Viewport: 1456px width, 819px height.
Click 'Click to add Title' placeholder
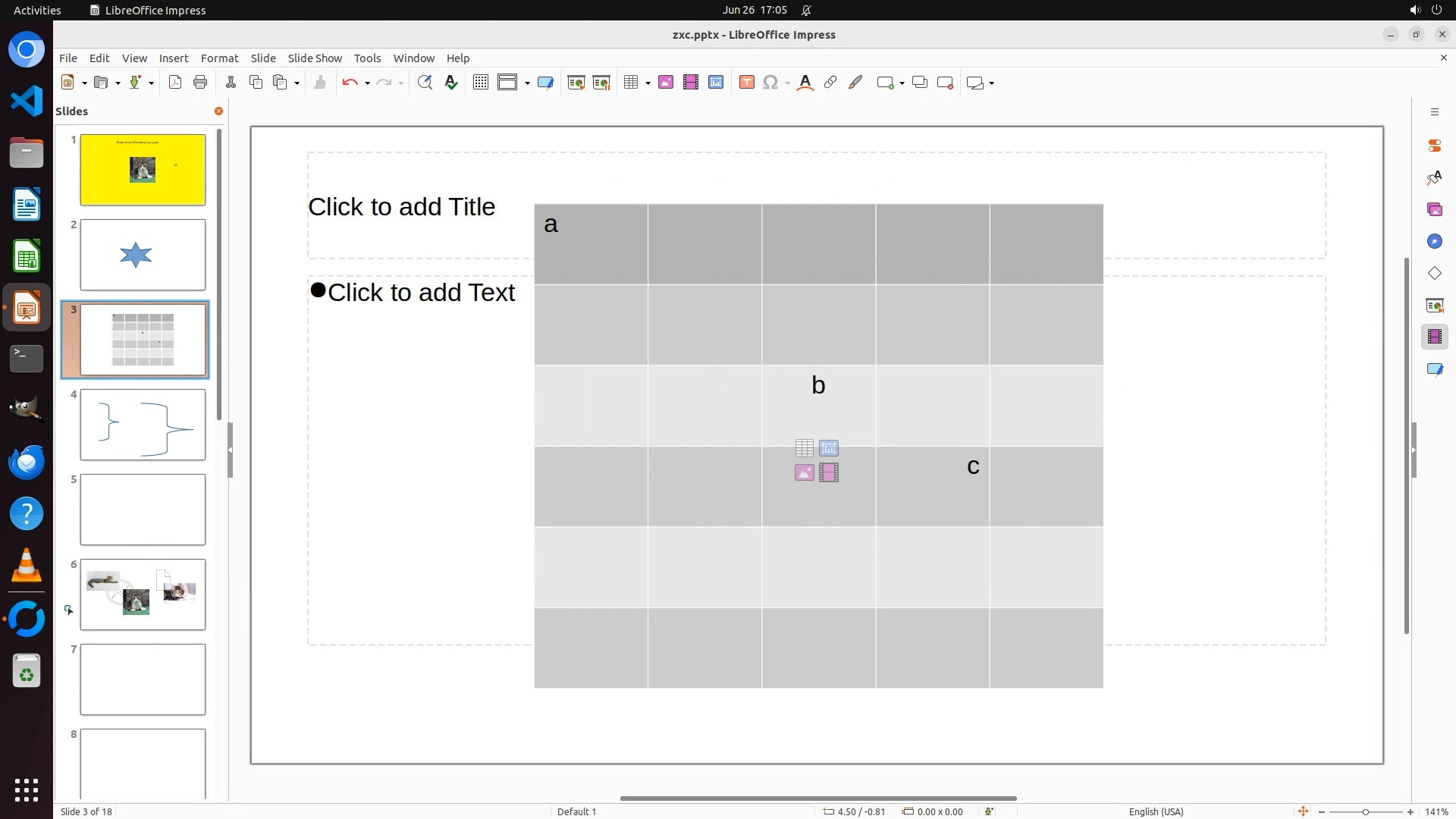(401, 206)
